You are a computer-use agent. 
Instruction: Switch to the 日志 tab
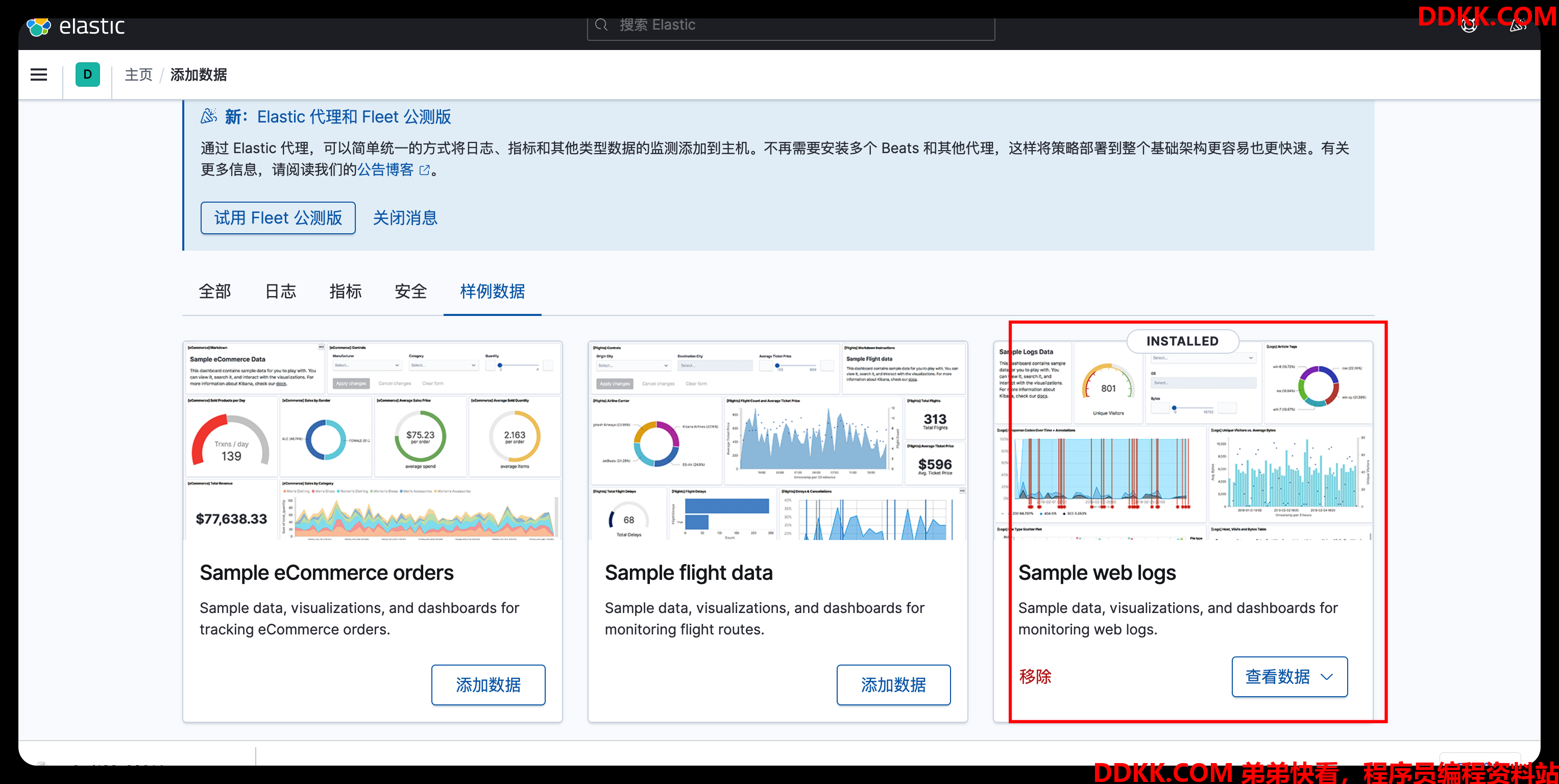click(x=281, y=291)
